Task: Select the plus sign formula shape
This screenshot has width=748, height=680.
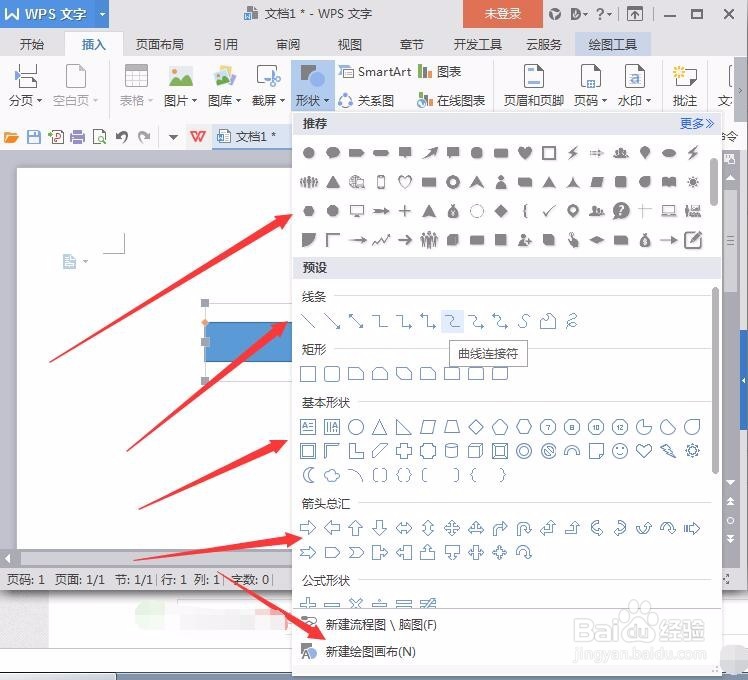Action: [x=308, y=603]
